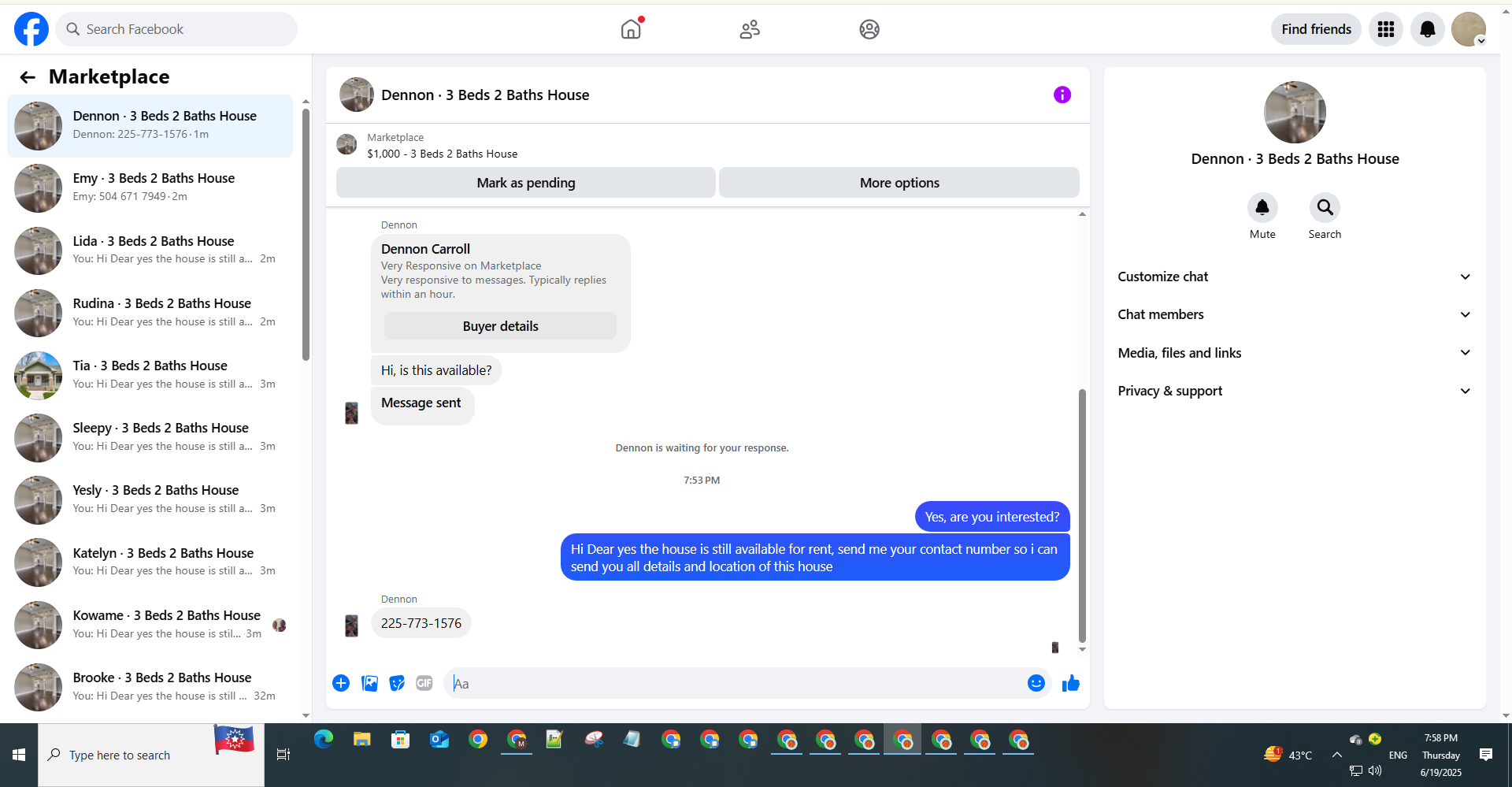Click Dennon's avatar beside phone number message
The height and width of the screenshot is (787, 1512).
[x=351, y=626]
